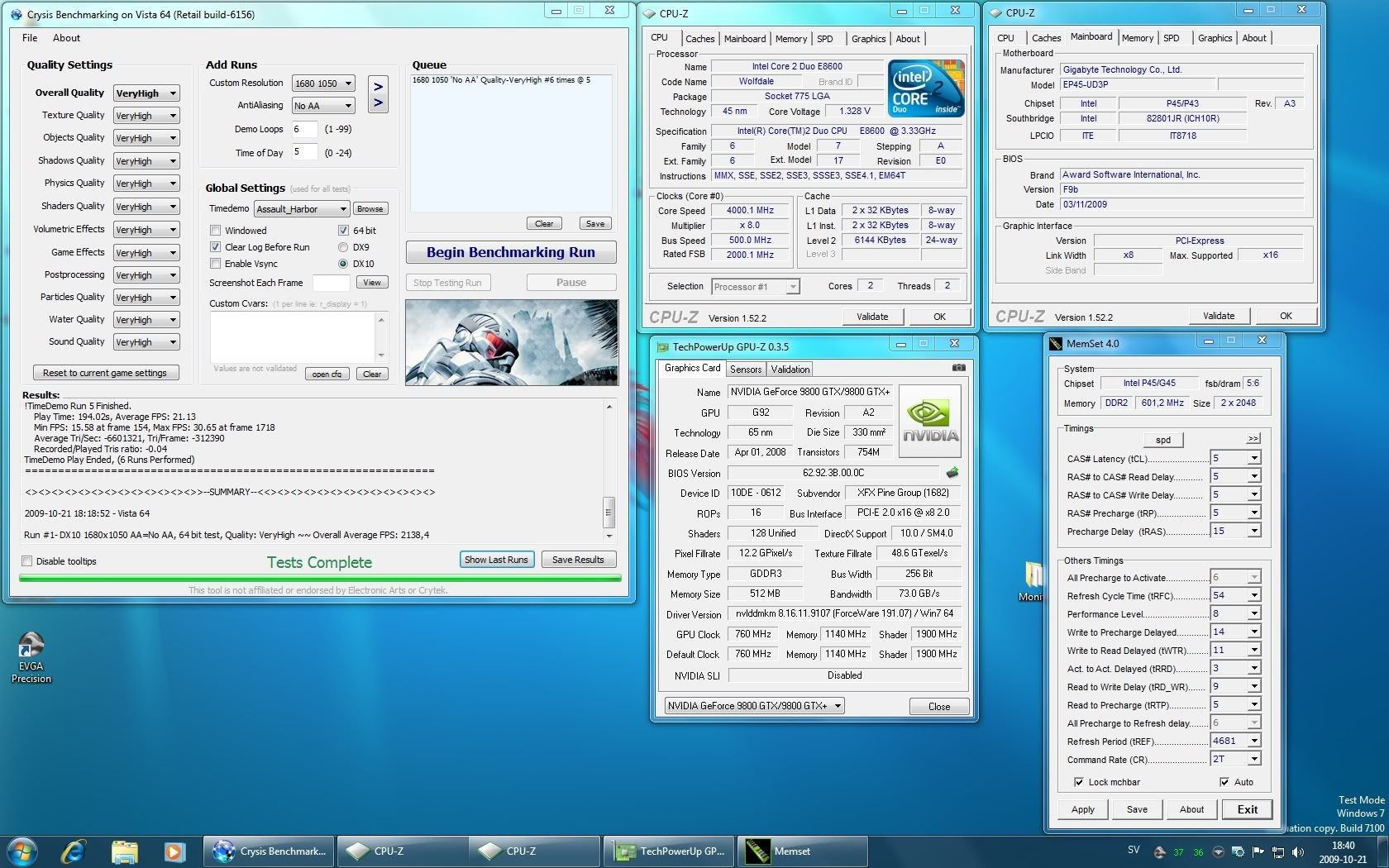Open Windows Media Player taskbar icon
Screen dimensions: 1389x868
point(174,851)
